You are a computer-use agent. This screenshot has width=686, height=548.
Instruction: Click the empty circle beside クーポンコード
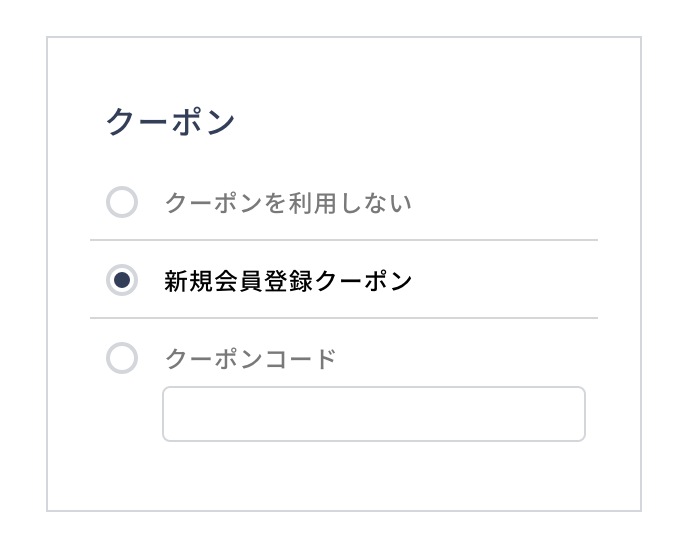click(122, 358)
